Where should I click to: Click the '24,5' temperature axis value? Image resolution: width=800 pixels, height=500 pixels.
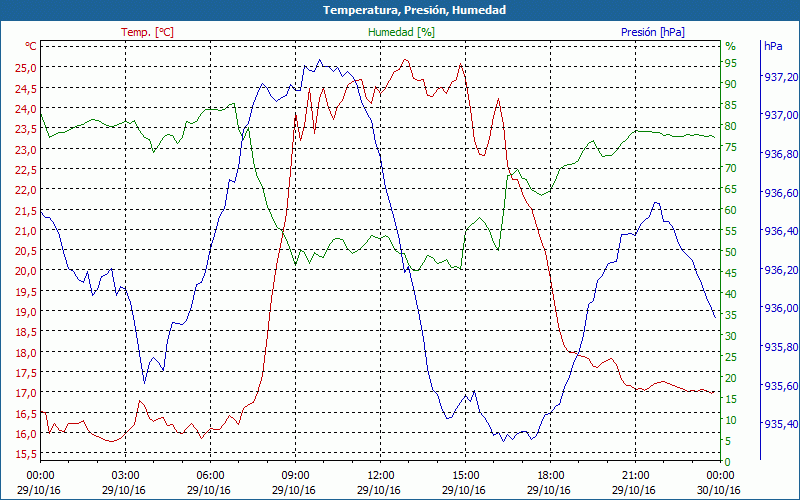[x=26, y=88]
